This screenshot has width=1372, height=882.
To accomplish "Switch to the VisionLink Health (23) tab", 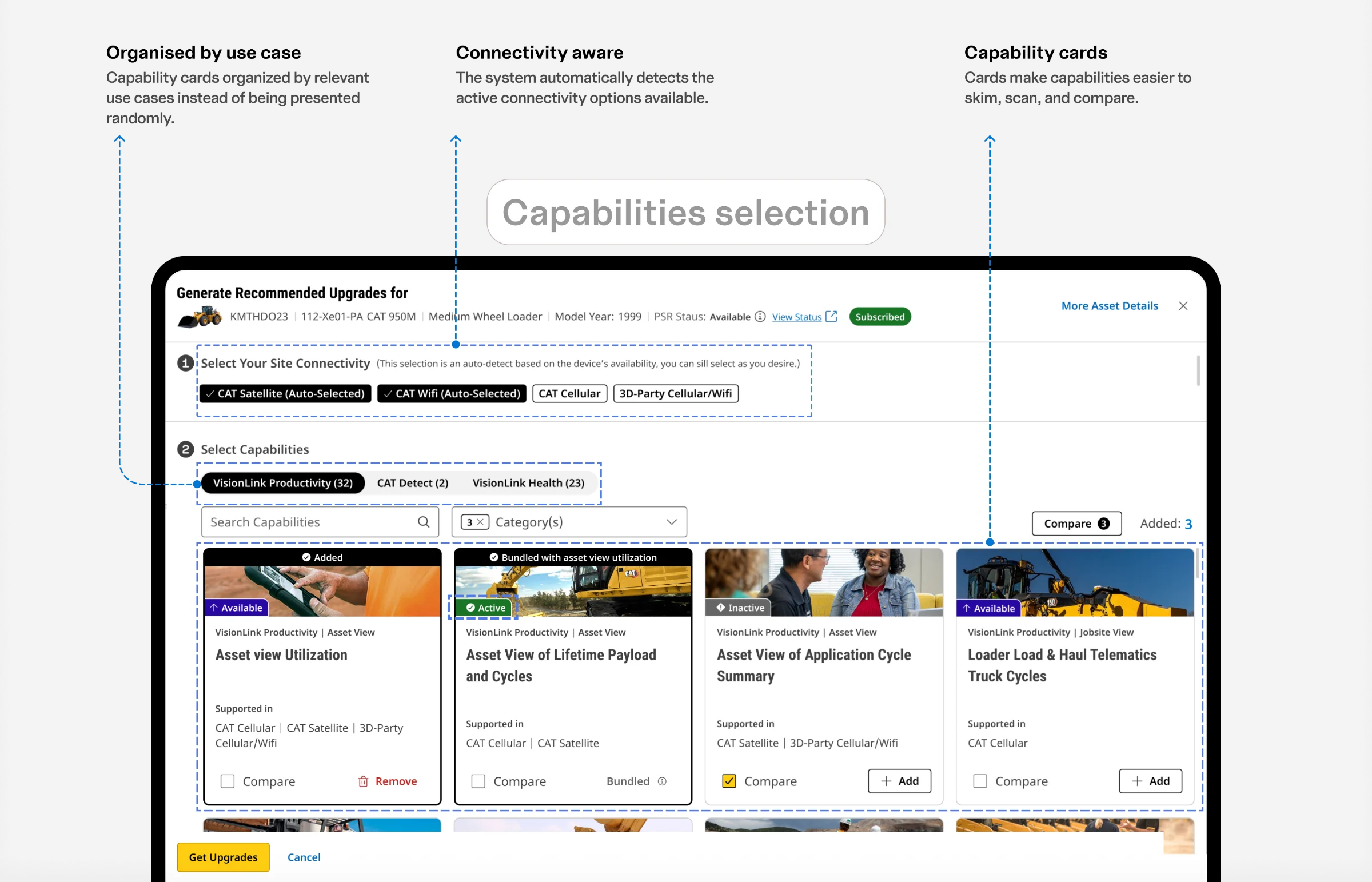I will [x=528, y=483].
